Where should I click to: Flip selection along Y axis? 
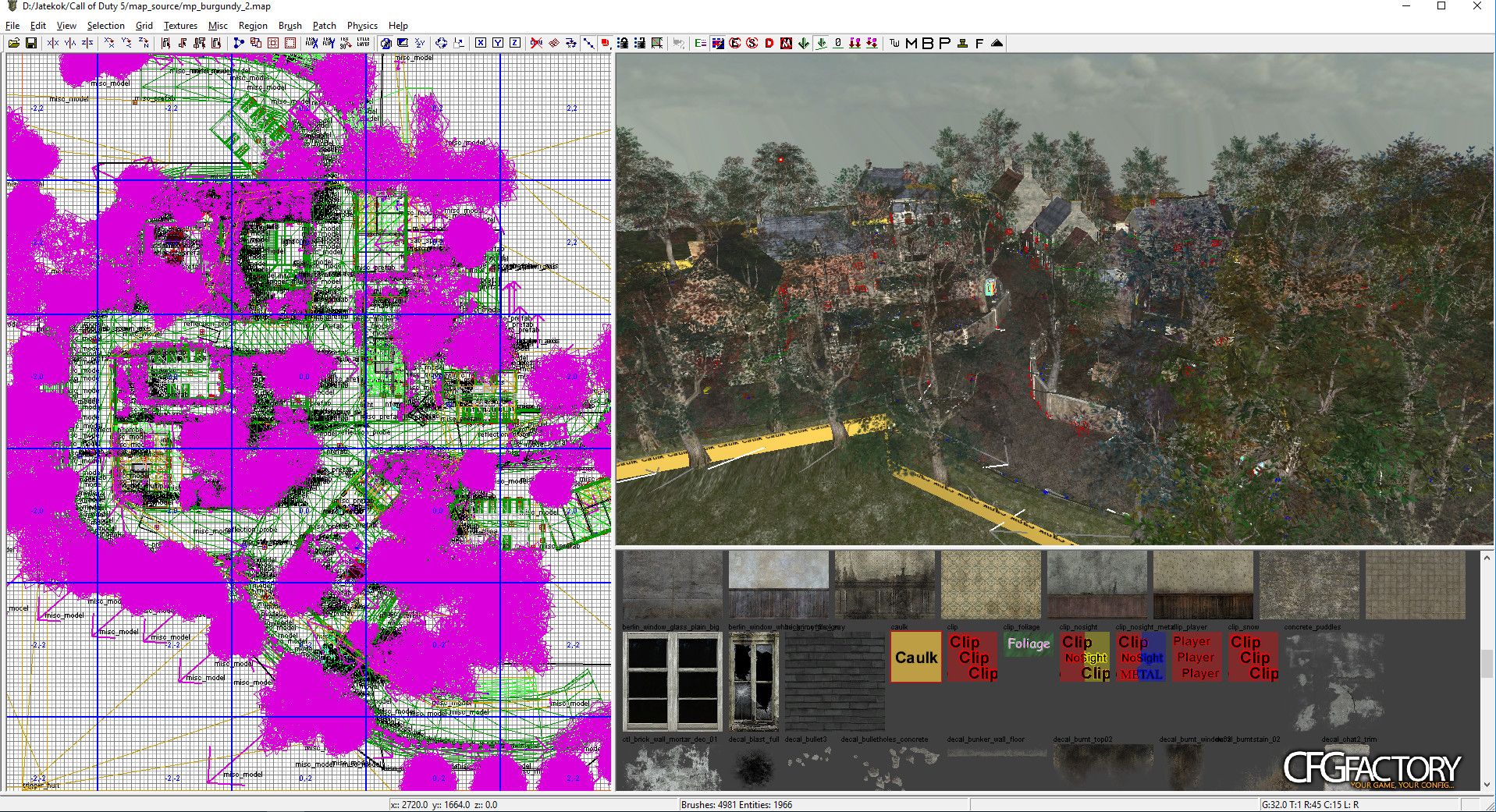[x=70, y=44]
